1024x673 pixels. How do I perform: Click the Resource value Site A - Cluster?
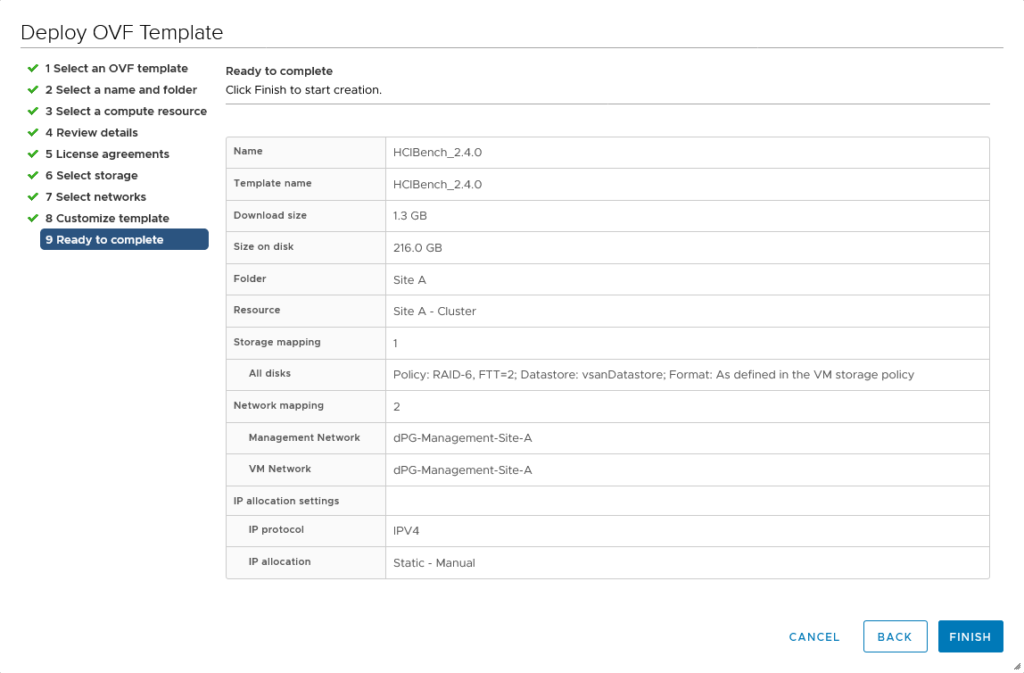coord(434,311)
